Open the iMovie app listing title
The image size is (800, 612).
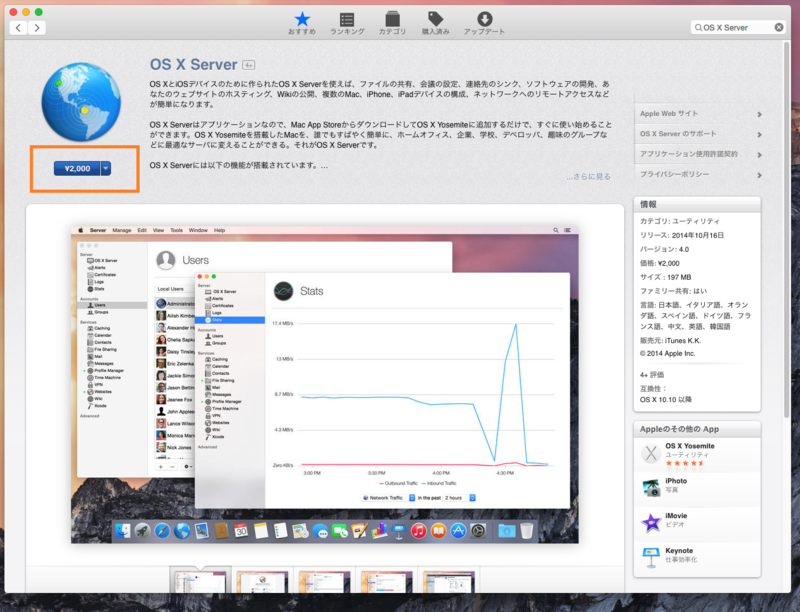[x=676, y=516]
